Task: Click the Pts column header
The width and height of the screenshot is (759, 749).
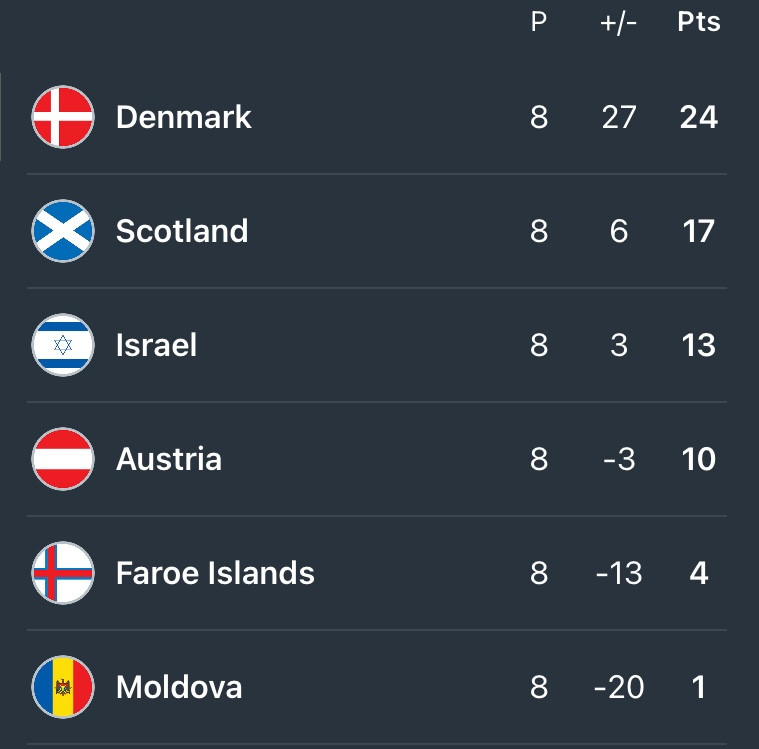Action: point(698,22)
